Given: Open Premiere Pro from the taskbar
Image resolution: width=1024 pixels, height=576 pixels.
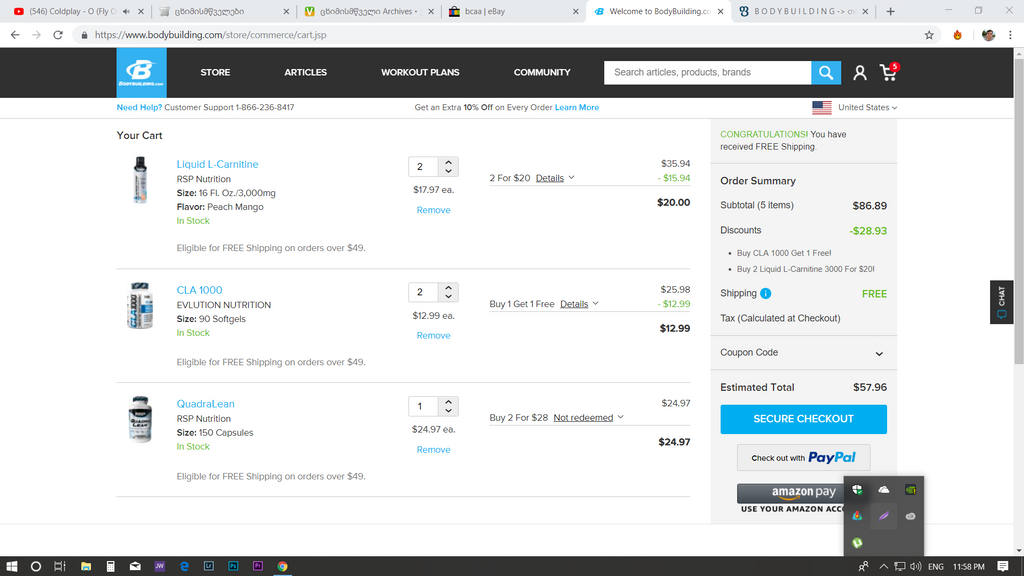Looking at the screenshot, I should (x=258, y=566).
